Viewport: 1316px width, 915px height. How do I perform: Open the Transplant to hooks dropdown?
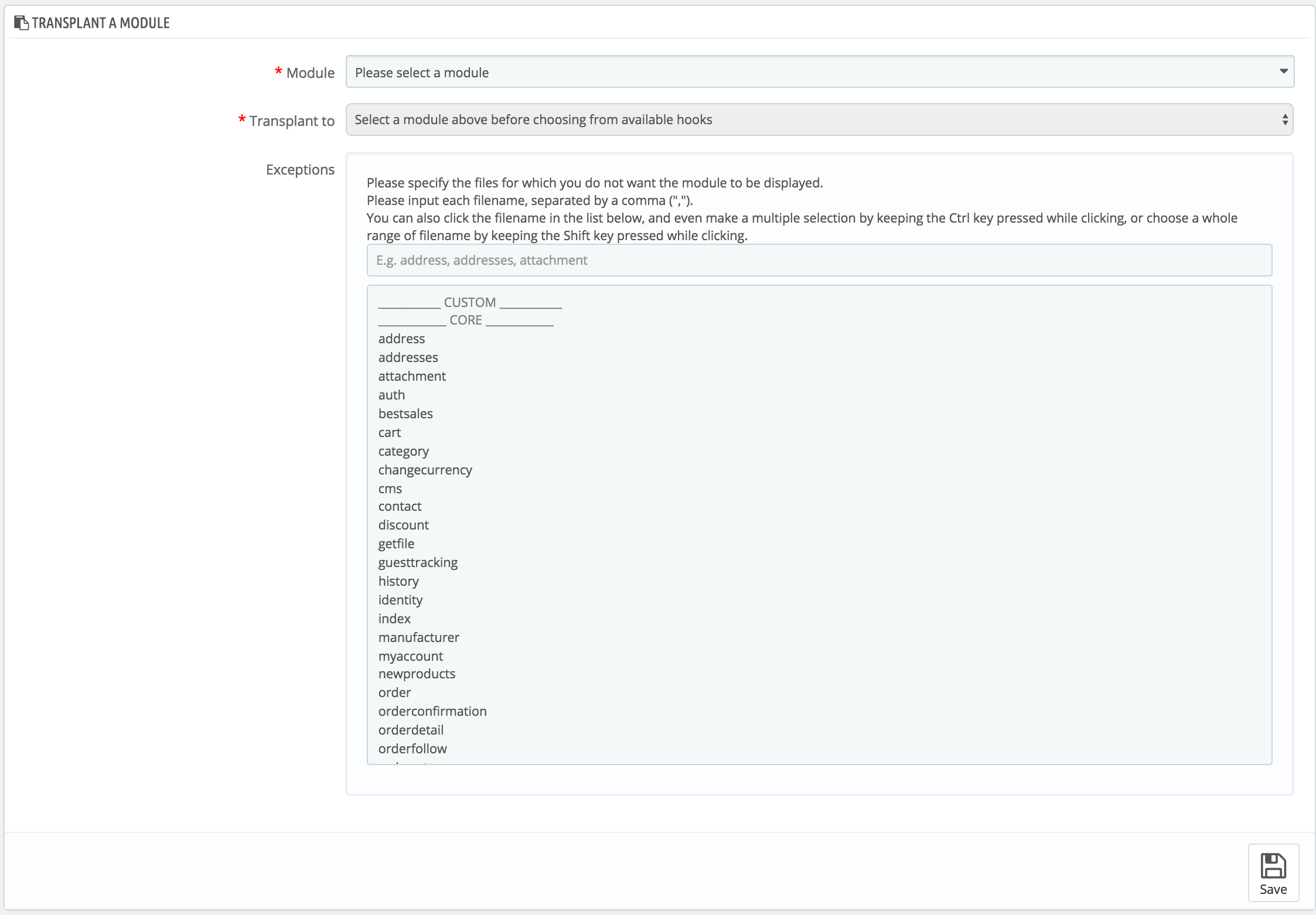pyautogui.click(x=819, y=120)
